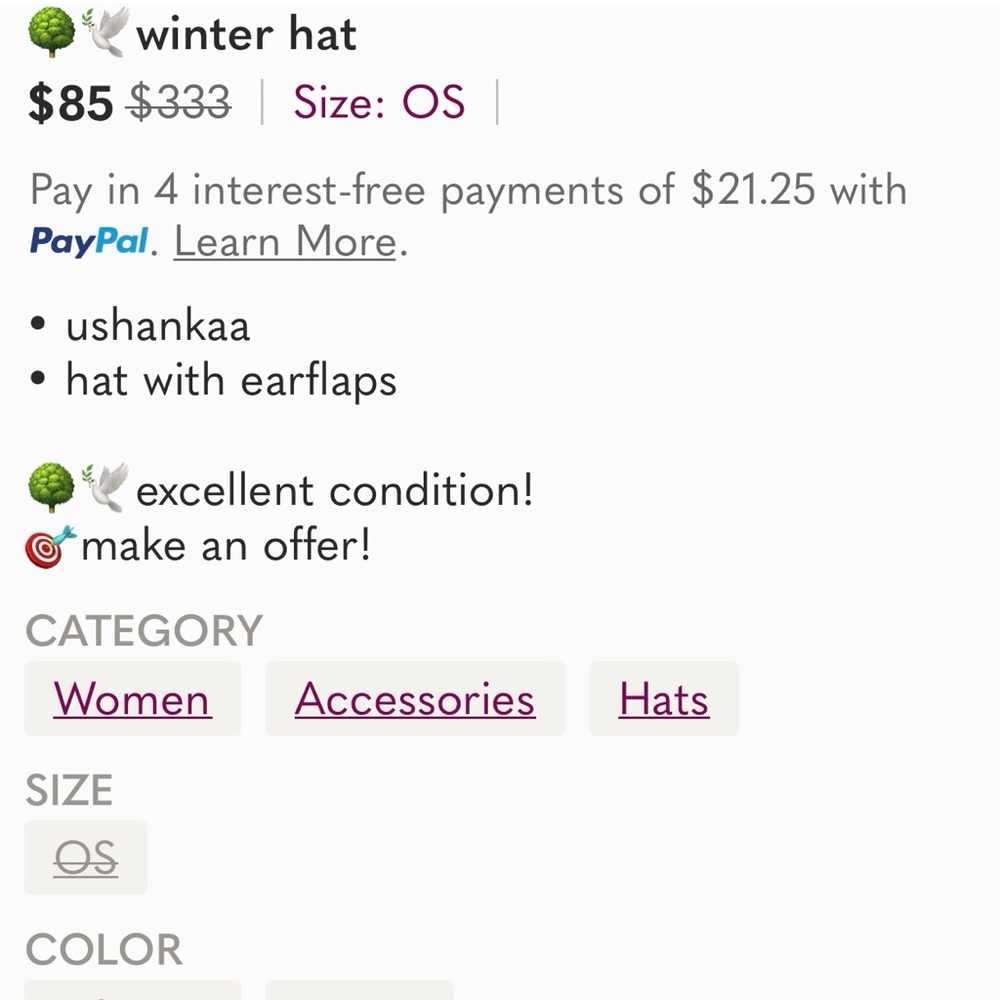Click the CATEGORY section heading
Screen dimensions: 1000x1000
coord(145,630)
